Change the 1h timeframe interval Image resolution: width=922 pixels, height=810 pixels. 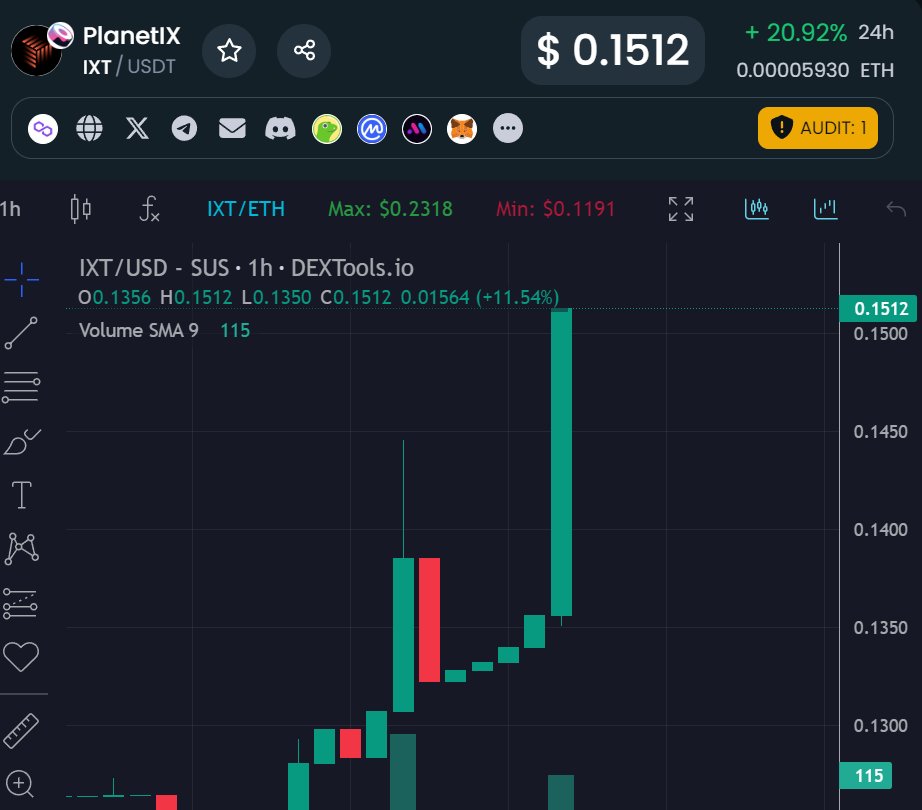[x=10, y=209]
